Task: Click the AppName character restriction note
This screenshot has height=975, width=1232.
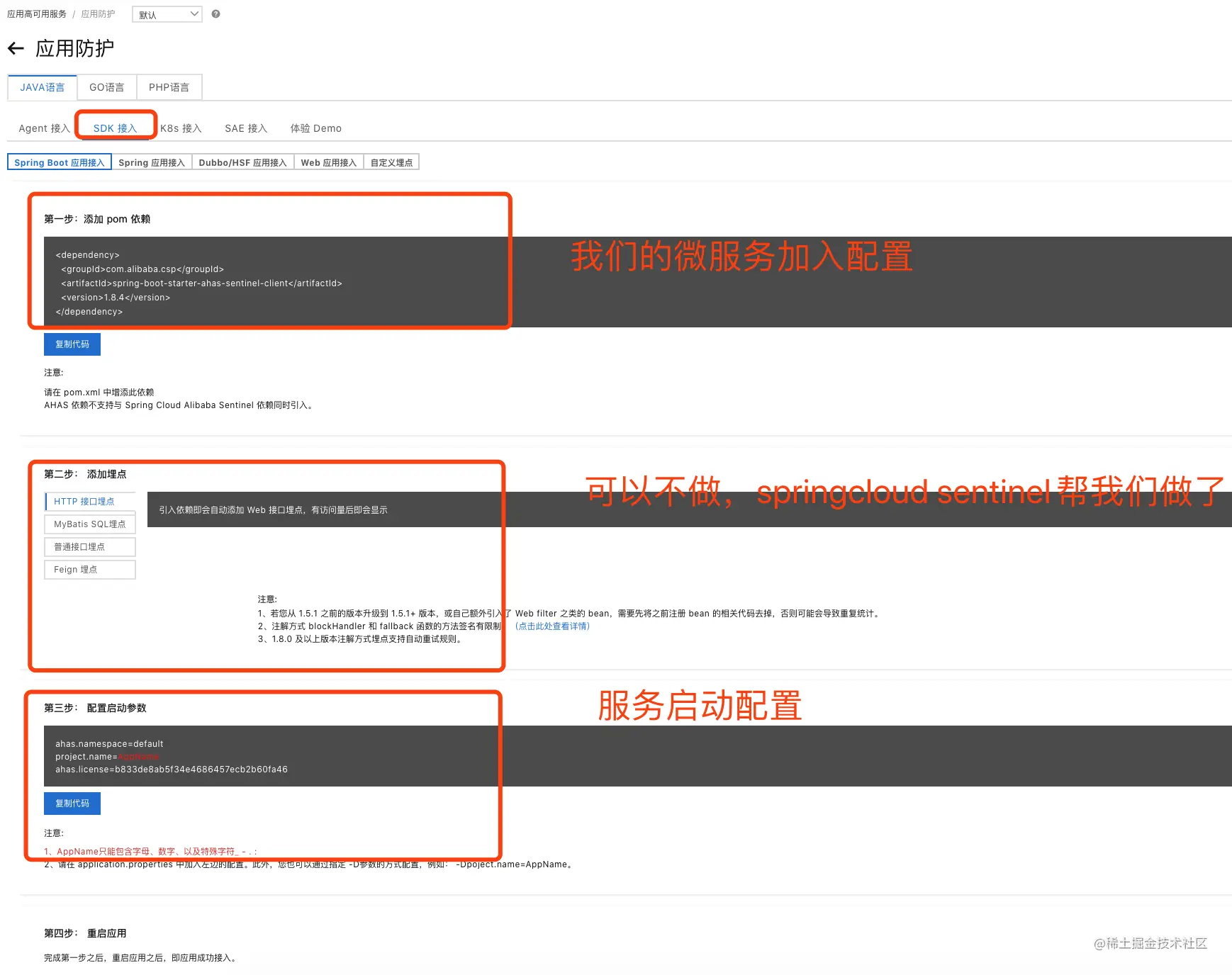Action: (151, 852)
